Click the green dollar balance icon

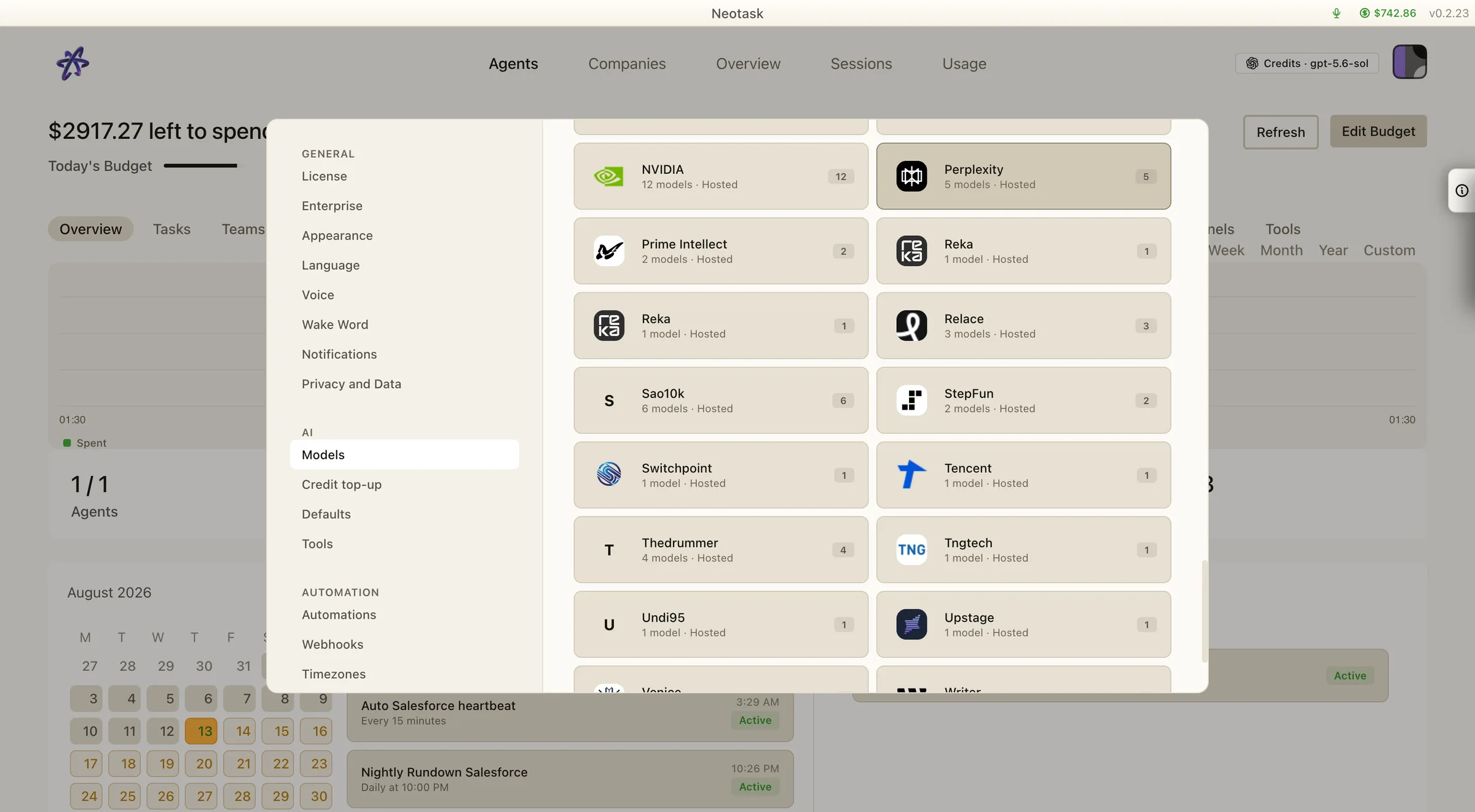(x=1364, y=13)
